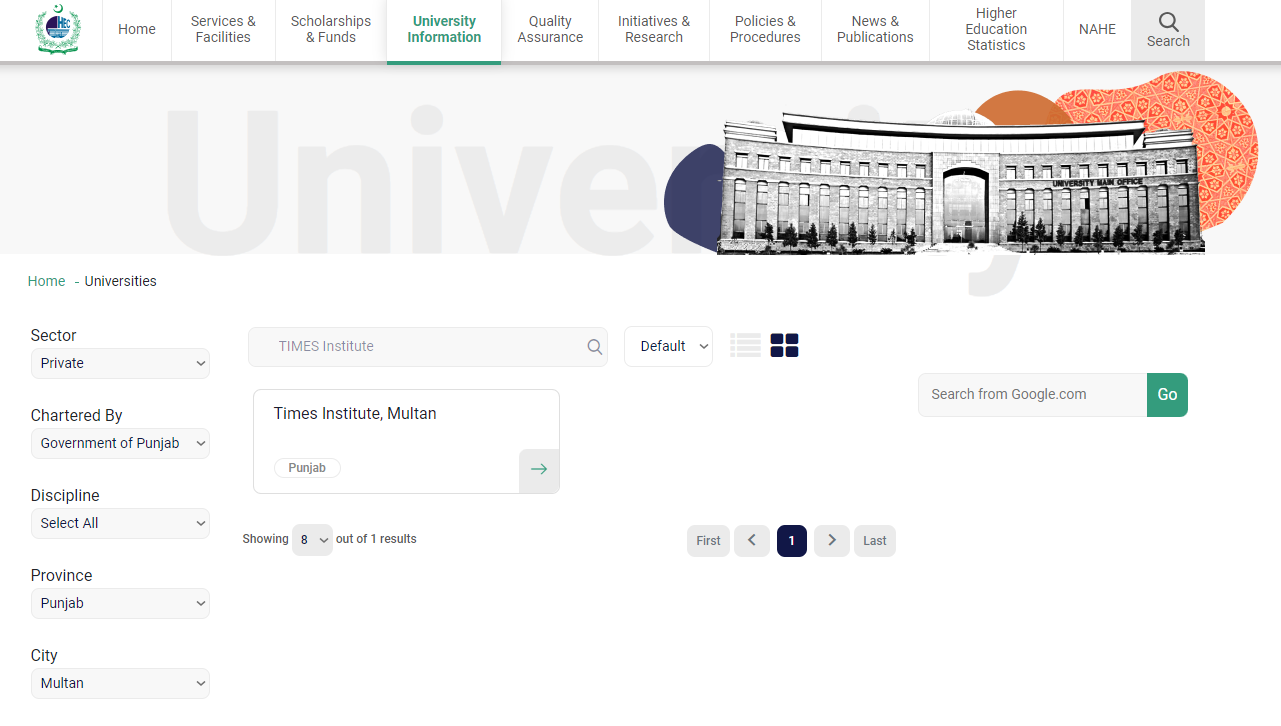Open Higher Education Statistics menu
Screen dimensions: 1281x726
click(996, 30)
